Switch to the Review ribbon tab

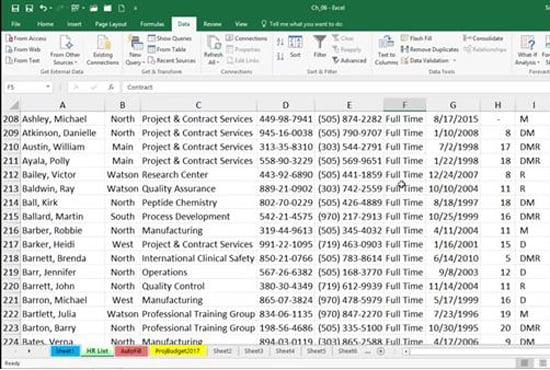(x=212, y=24)
